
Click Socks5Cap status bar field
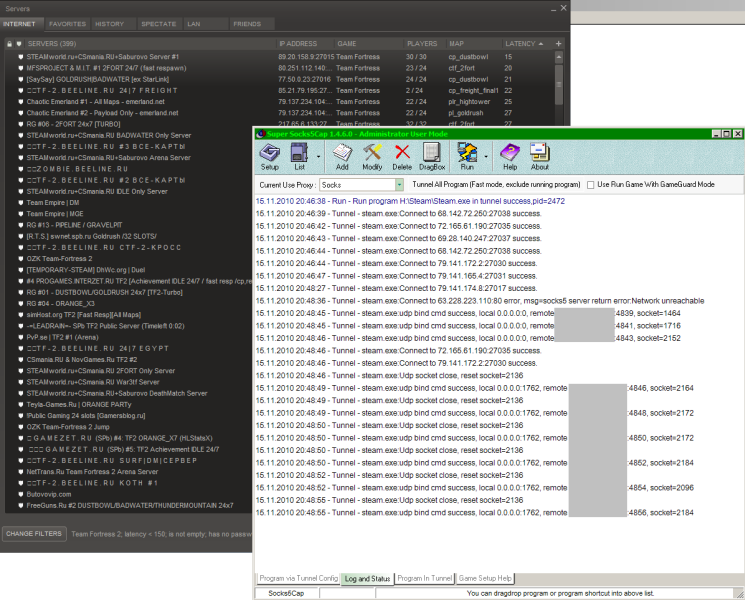point(286,593)
